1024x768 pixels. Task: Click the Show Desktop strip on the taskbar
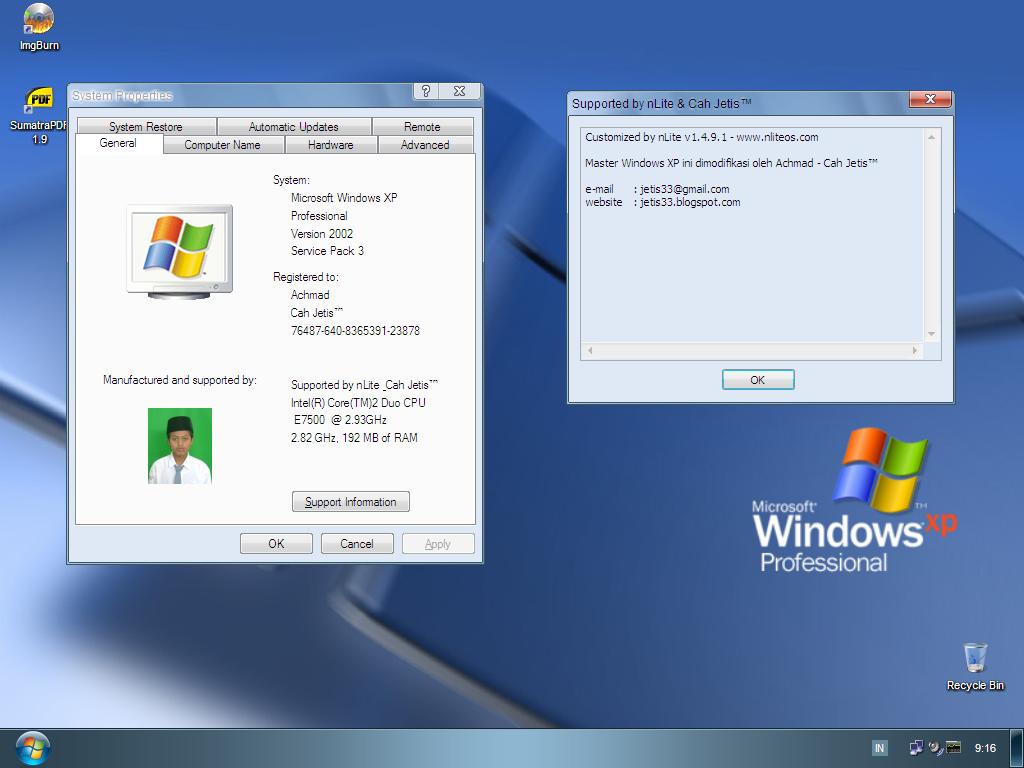click(x=1017, y=748)
